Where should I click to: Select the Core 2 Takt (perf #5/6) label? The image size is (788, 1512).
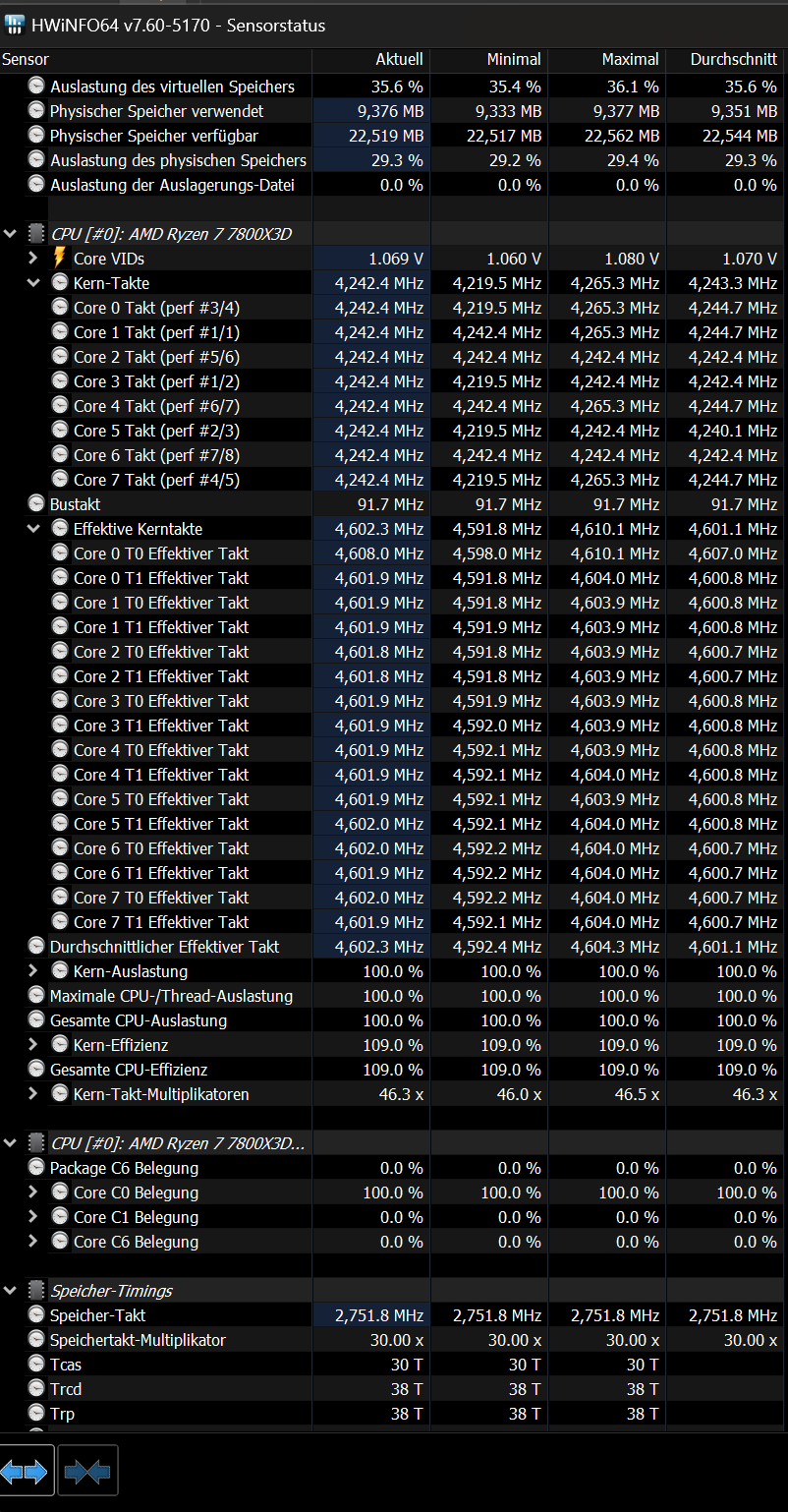pyautogui.click(x=156, y=357)
